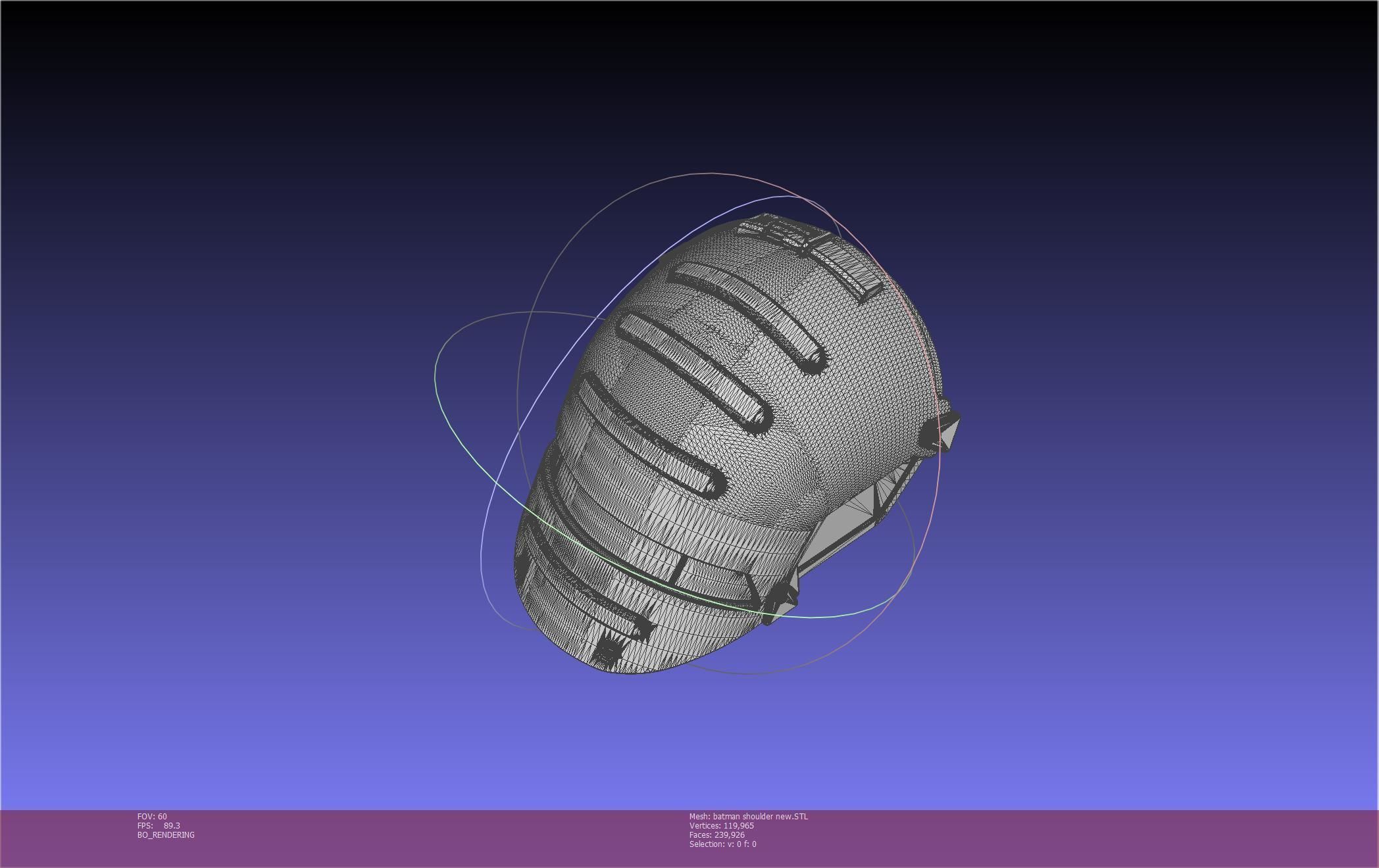Click the BO_RENDERING label
This screenshot has height=868, width=1379.
tap(166, 834)
